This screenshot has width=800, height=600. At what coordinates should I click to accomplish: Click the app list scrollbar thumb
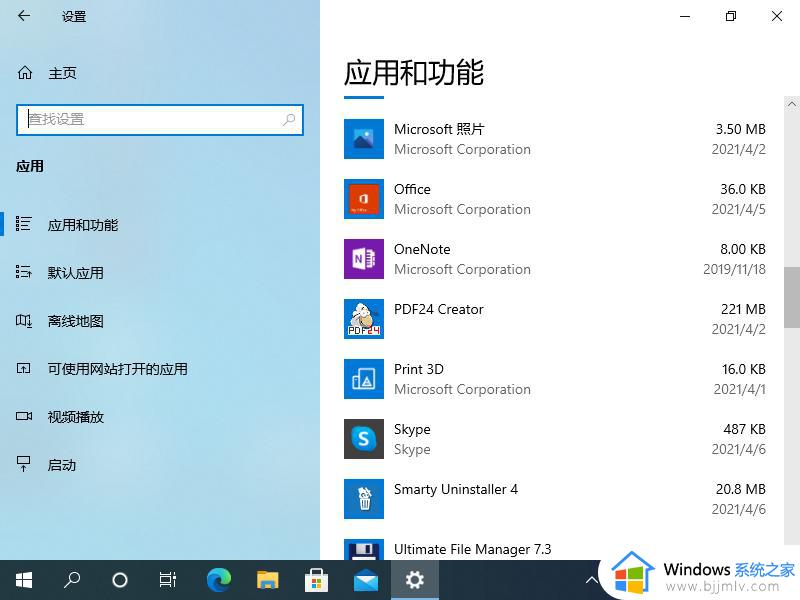791,297
